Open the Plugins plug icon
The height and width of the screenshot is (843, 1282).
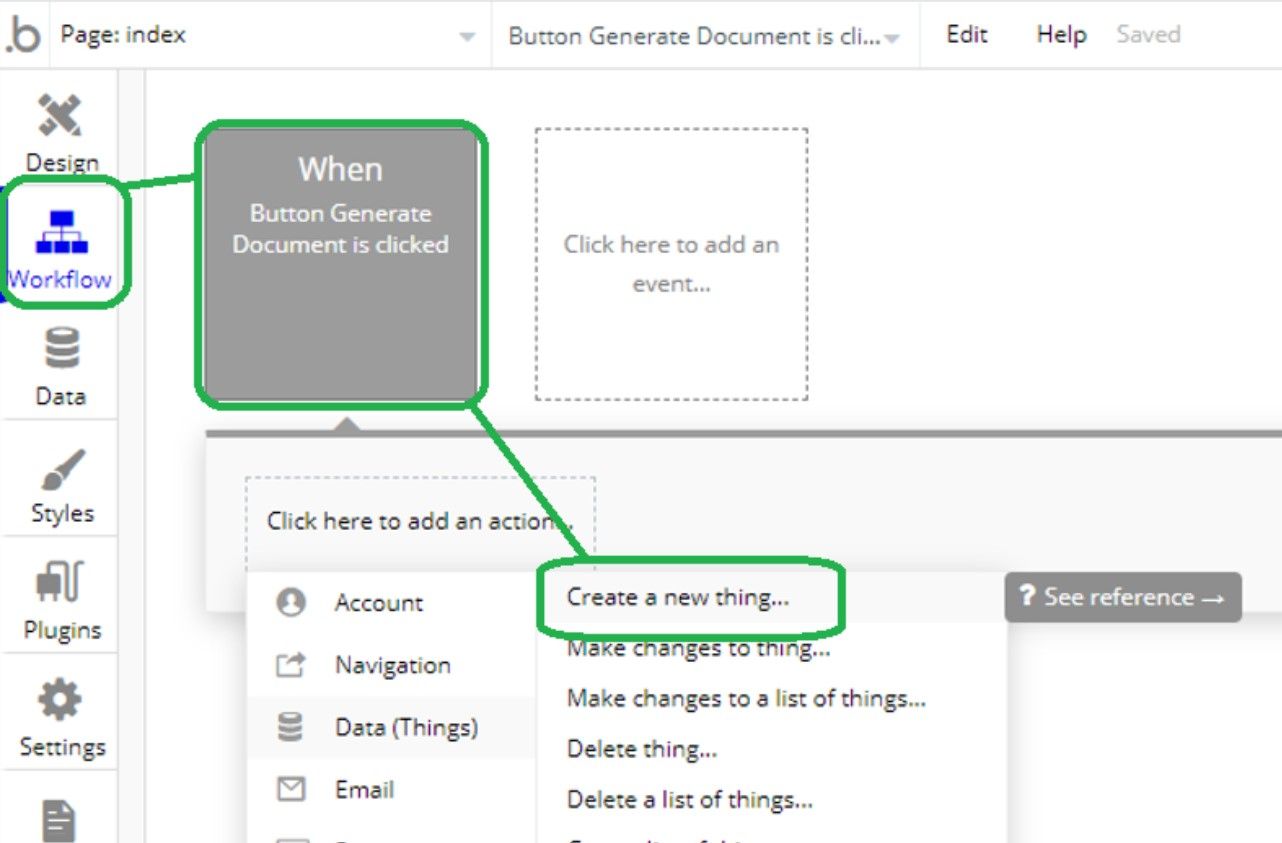61,584
